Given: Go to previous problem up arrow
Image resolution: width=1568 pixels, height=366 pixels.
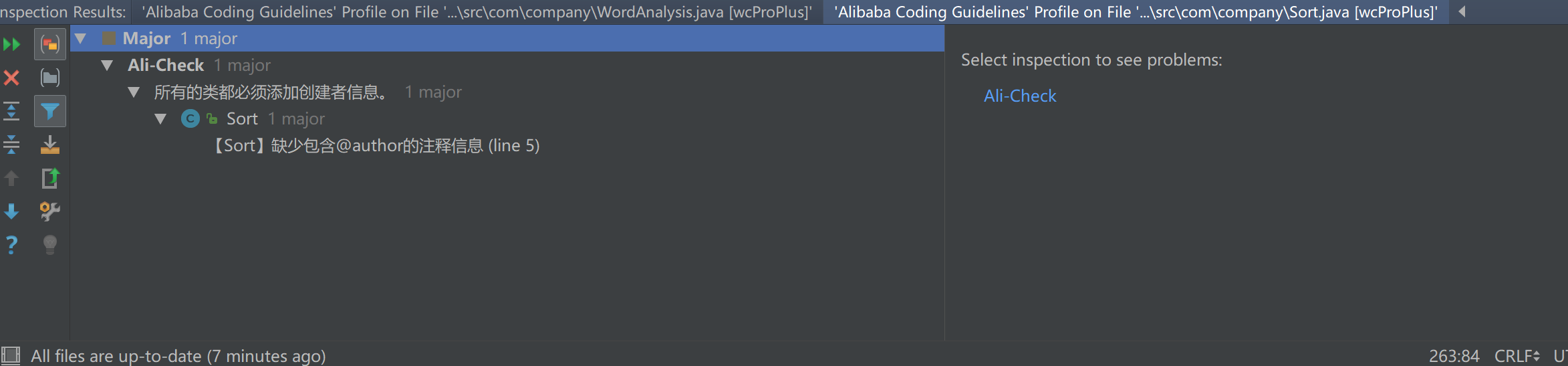Looking at the screenshot, I should (x=12, y=178).
